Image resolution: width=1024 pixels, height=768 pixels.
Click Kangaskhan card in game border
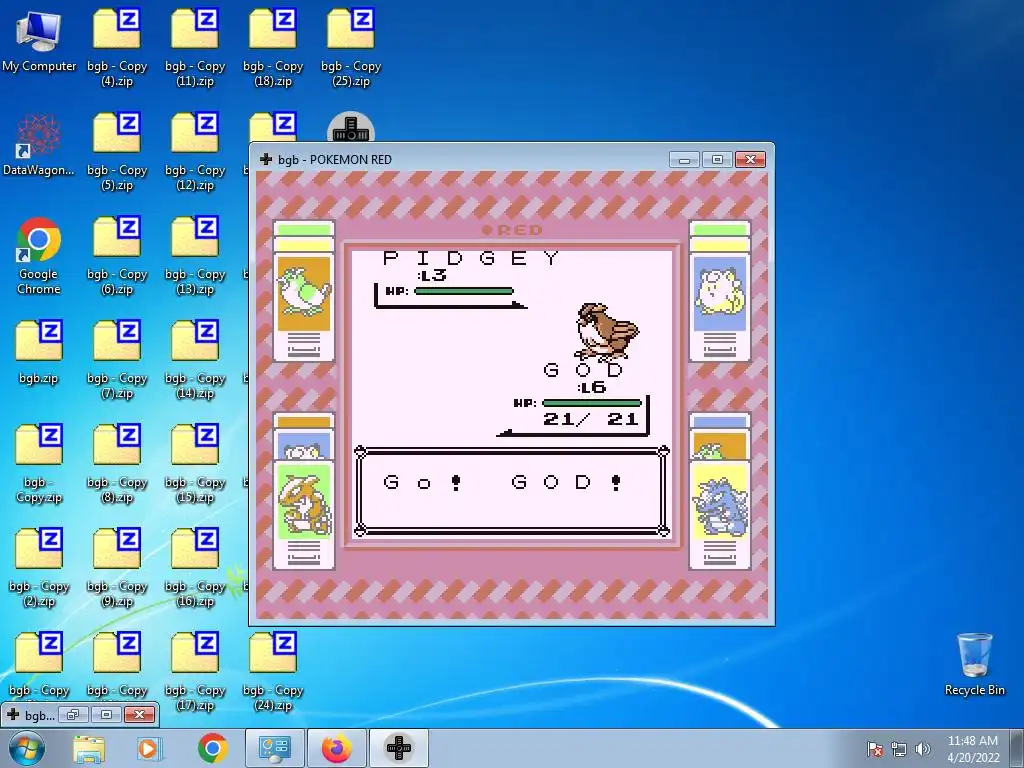tap(304, 500)
